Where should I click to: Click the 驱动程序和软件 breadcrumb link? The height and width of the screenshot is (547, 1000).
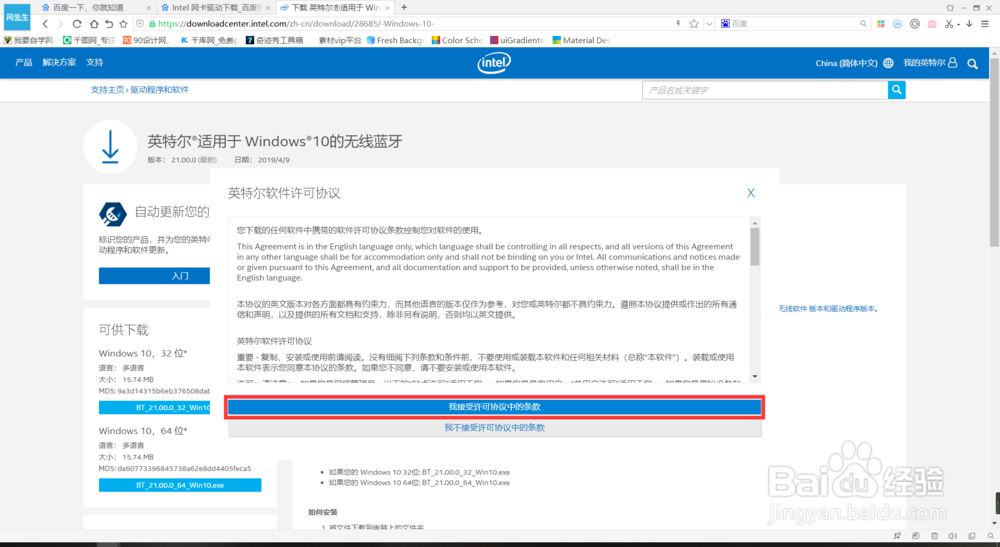click(x=159, y=90)
